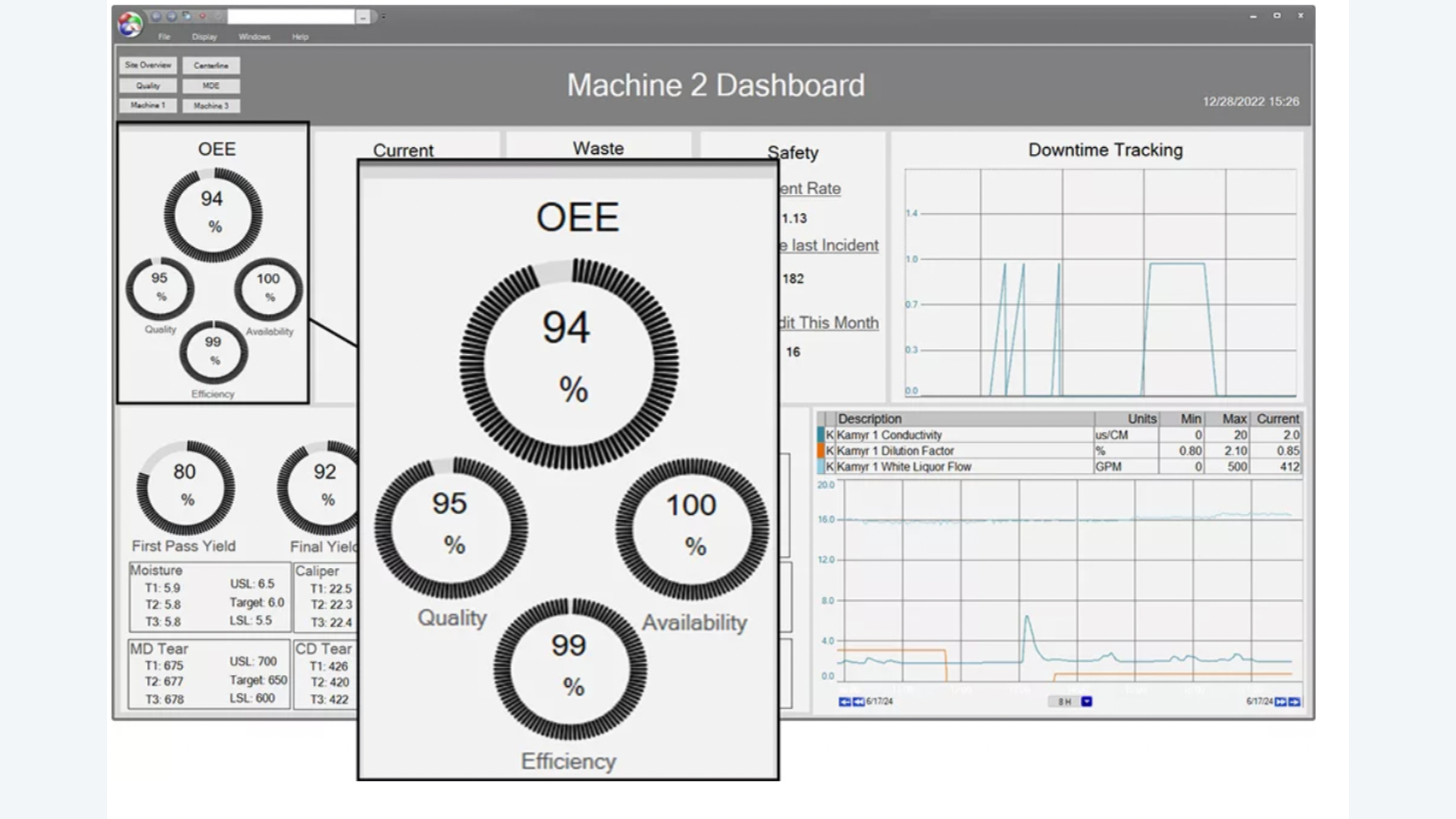
Task: Step trend forward with double-right arrow
Action: (1280, 702)
